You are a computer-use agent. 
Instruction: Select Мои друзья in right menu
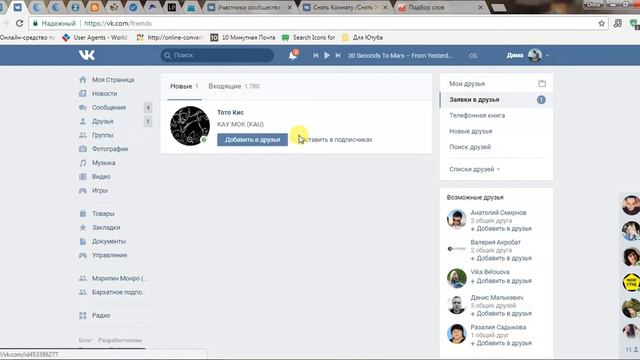click(x=467, y=84)
